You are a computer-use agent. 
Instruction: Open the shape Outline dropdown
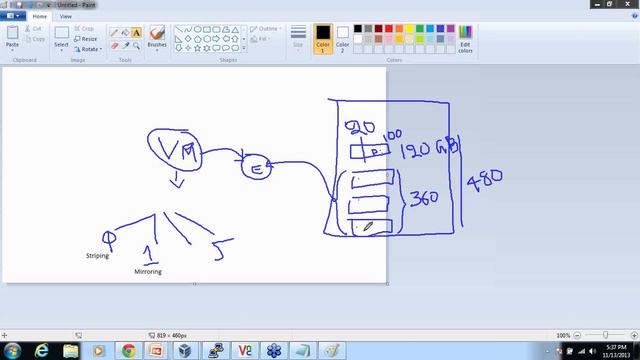266,29
